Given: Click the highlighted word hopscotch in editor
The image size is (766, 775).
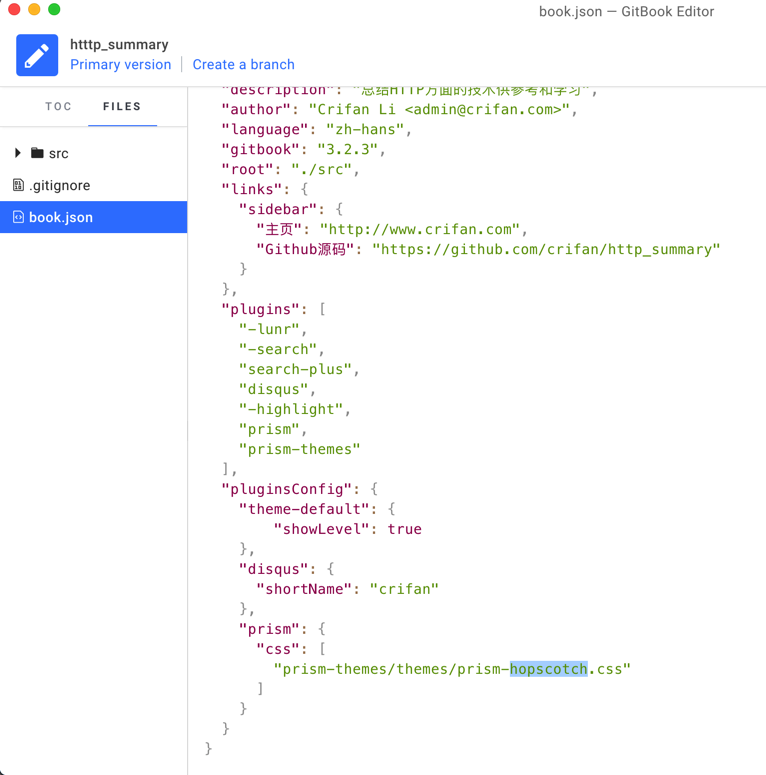Looking at the screenshot, I should [548, 669].
